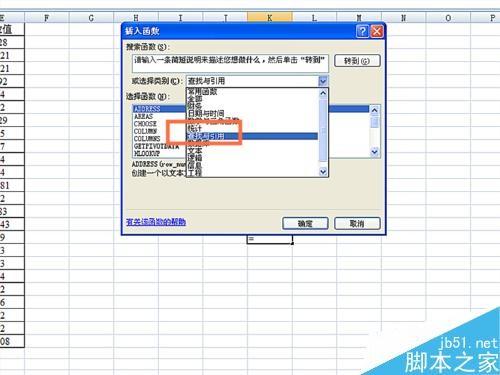The height and width of the screenshot is (375, 500).
Task: Click function list scrollbar thumb
Action: pyautogui.click(x=374, y=121)
